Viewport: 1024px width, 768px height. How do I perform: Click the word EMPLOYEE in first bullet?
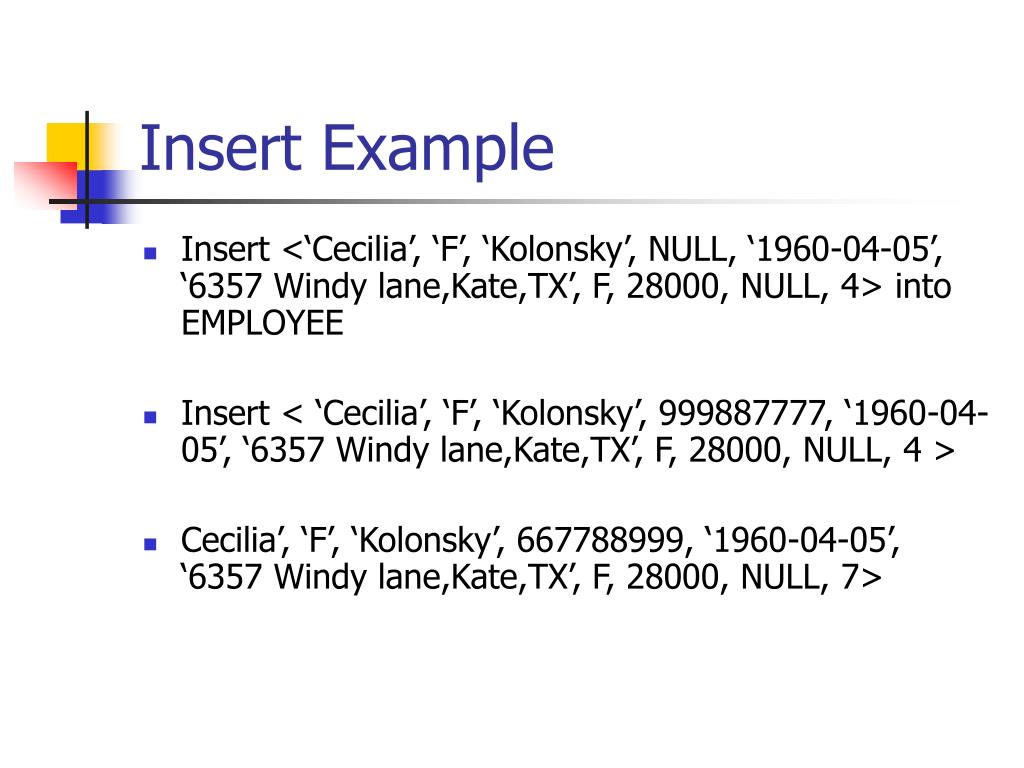point(263,323)
